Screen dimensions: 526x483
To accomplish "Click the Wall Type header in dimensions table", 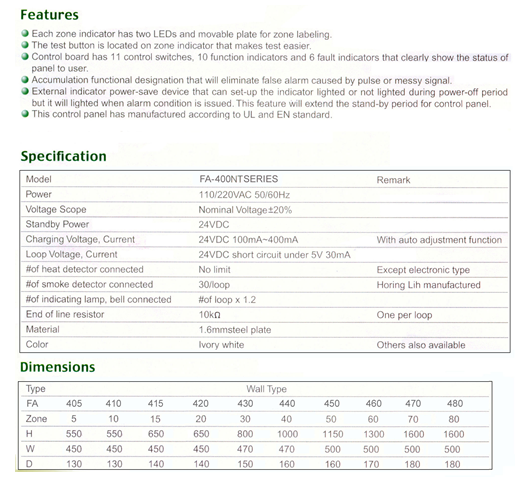I will click(266, 389).
